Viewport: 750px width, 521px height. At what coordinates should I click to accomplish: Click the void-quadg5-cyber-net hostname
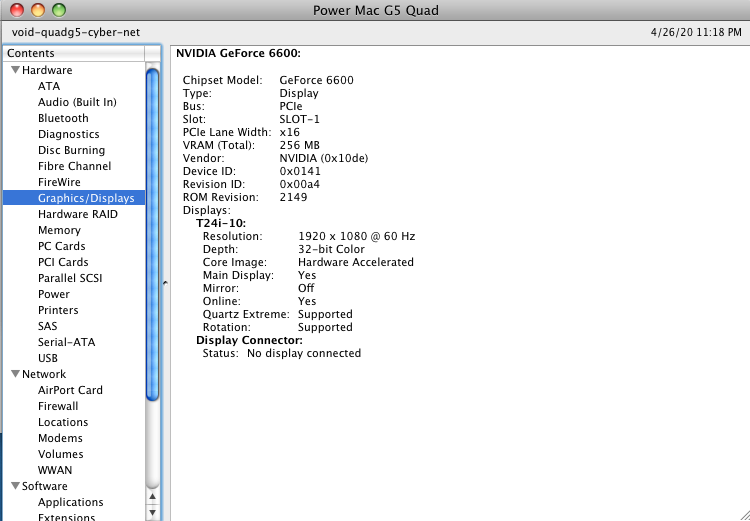pos(76,33)
